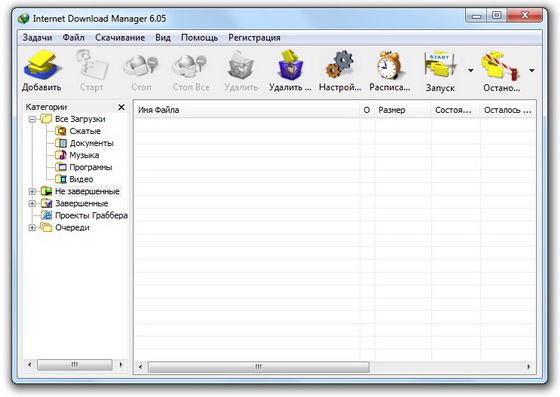560x397 pixels.
Task: Click the Не завершенные folder icon
Action: 46,191
